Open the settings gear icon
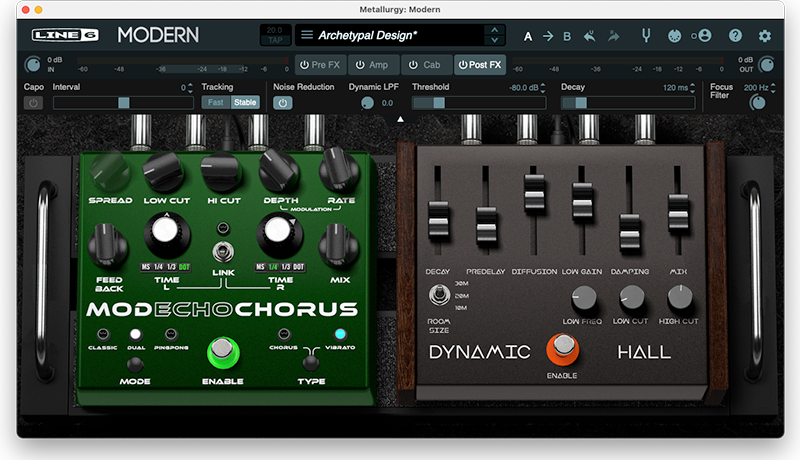Screen dimensions: 800x460 (x=764, y=36)
